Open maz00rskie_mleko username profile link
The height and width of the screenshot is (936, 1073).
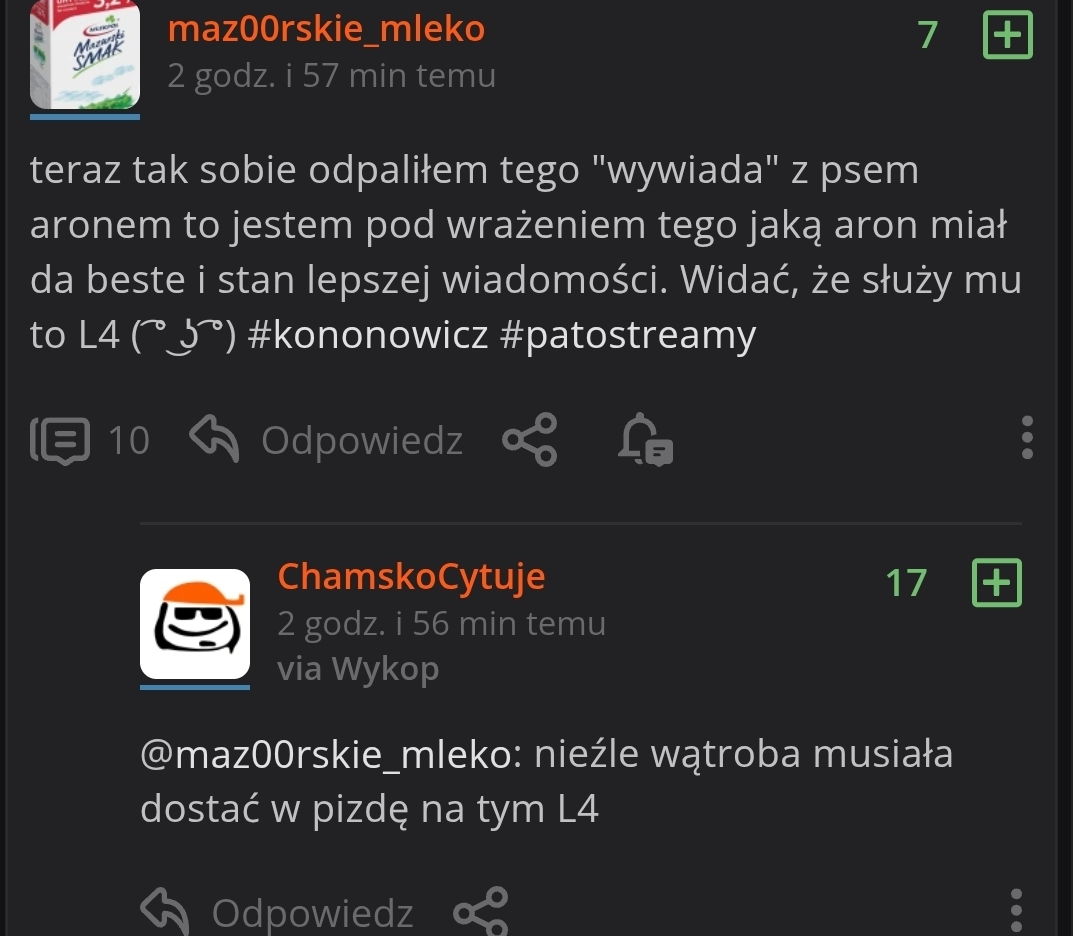pyautogui.click(x=326, y=29)
